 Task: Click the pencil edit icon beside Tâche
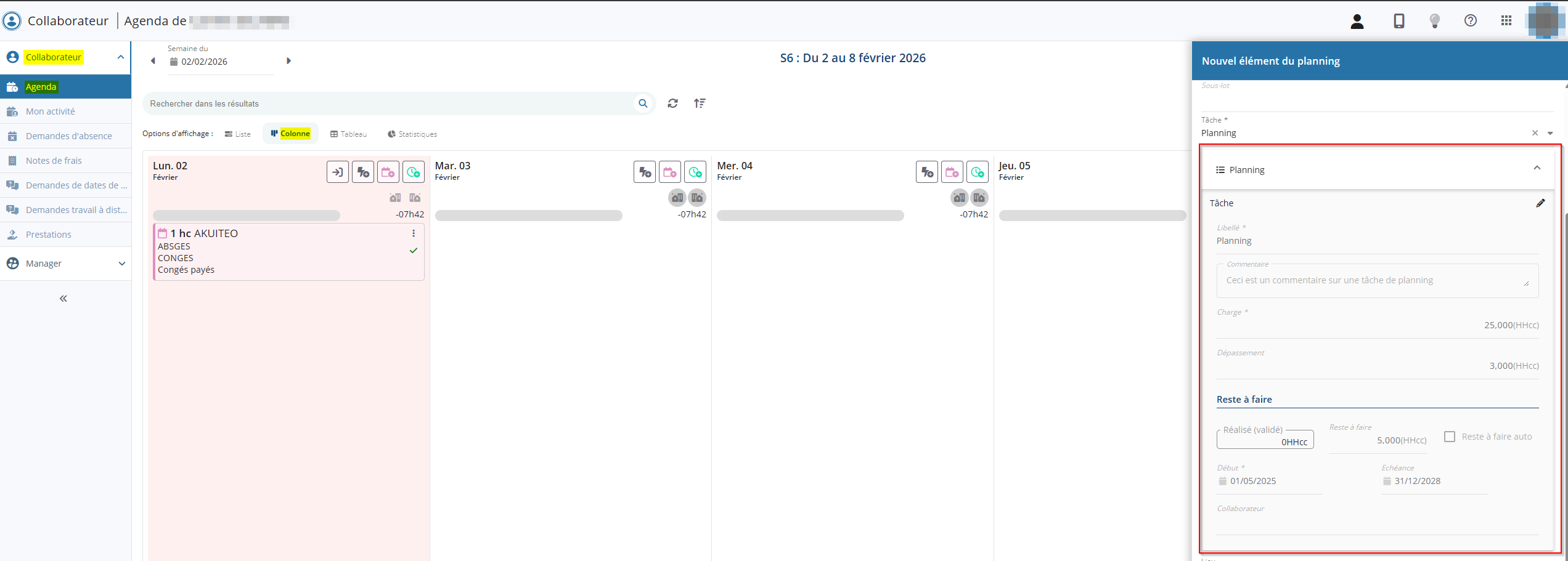coord(1540,203)
